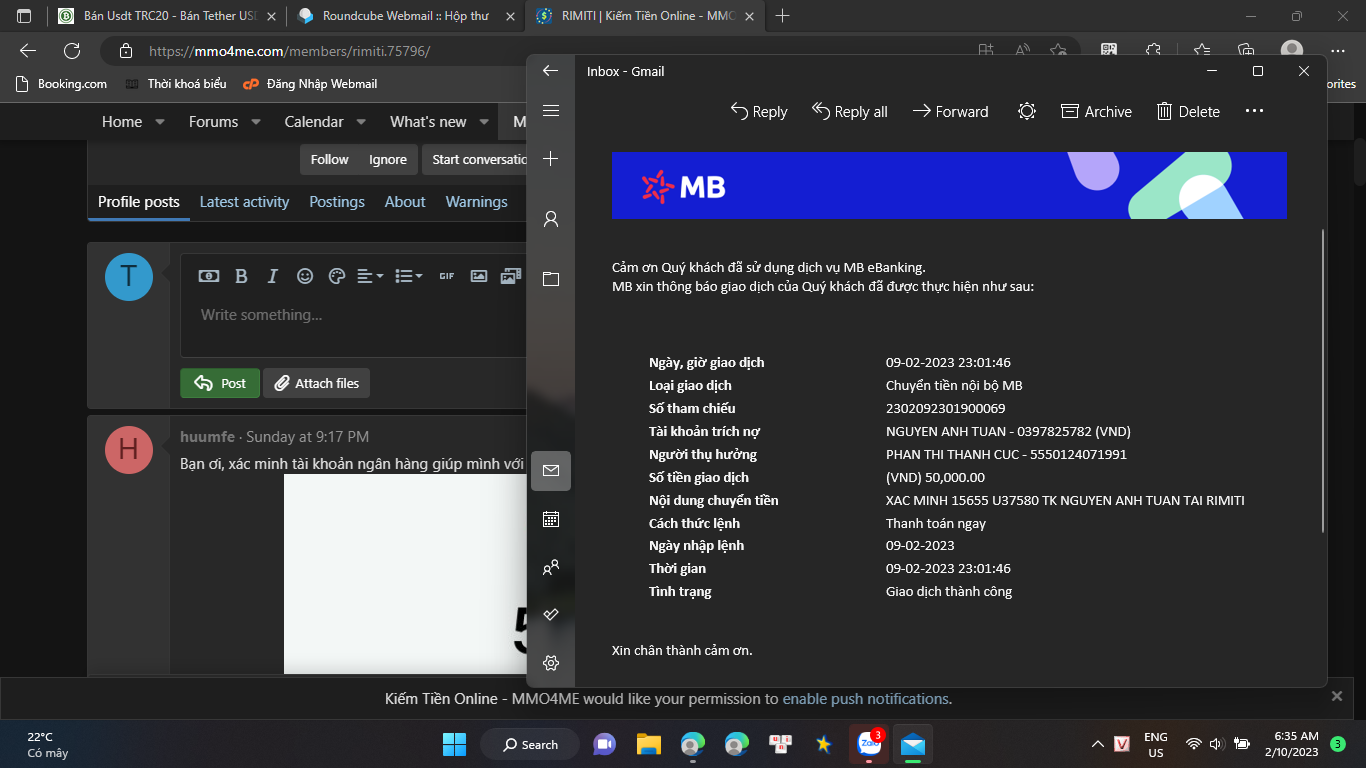1366x768 pixels.
Task: Dismiss push notification banner X
Action: (1337, 696)
